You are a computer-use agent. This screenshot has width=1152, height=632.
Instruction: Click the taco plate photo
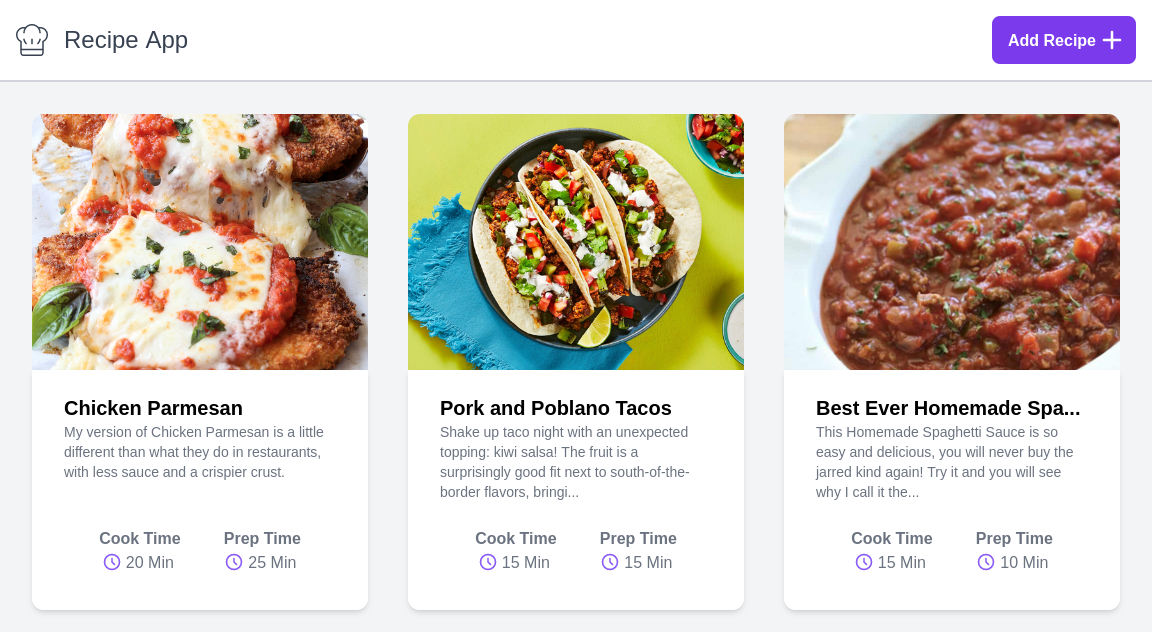click(x=576, y=242)
